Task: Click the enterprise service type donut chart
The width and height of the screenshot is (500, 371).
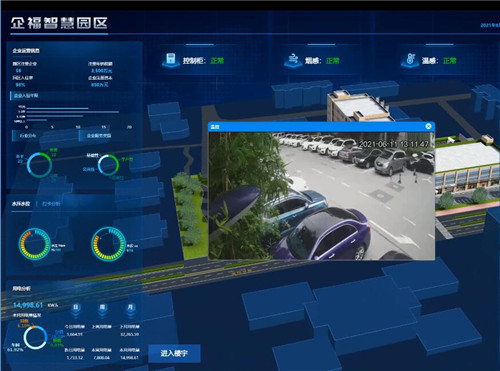Action: [108, 165]
